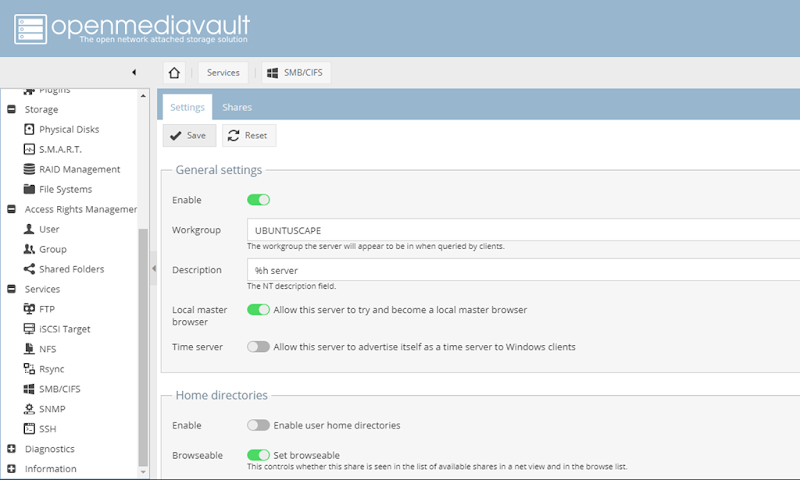800x480 pixels.
Task: Toggle the Set browseable switch
Action: click(258, 454)
